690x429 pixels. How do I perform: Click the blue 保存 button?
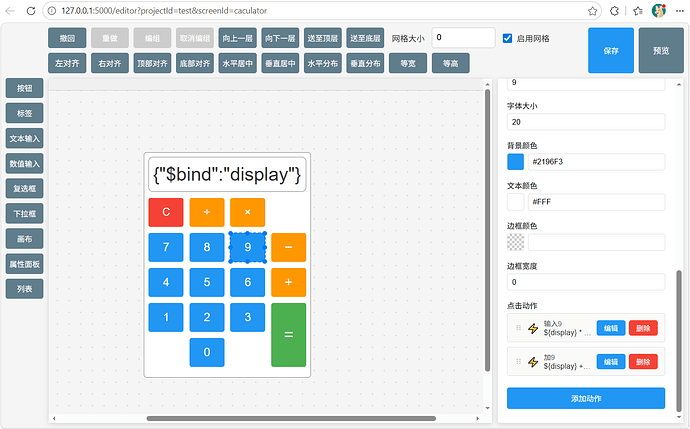click(611, 51)
